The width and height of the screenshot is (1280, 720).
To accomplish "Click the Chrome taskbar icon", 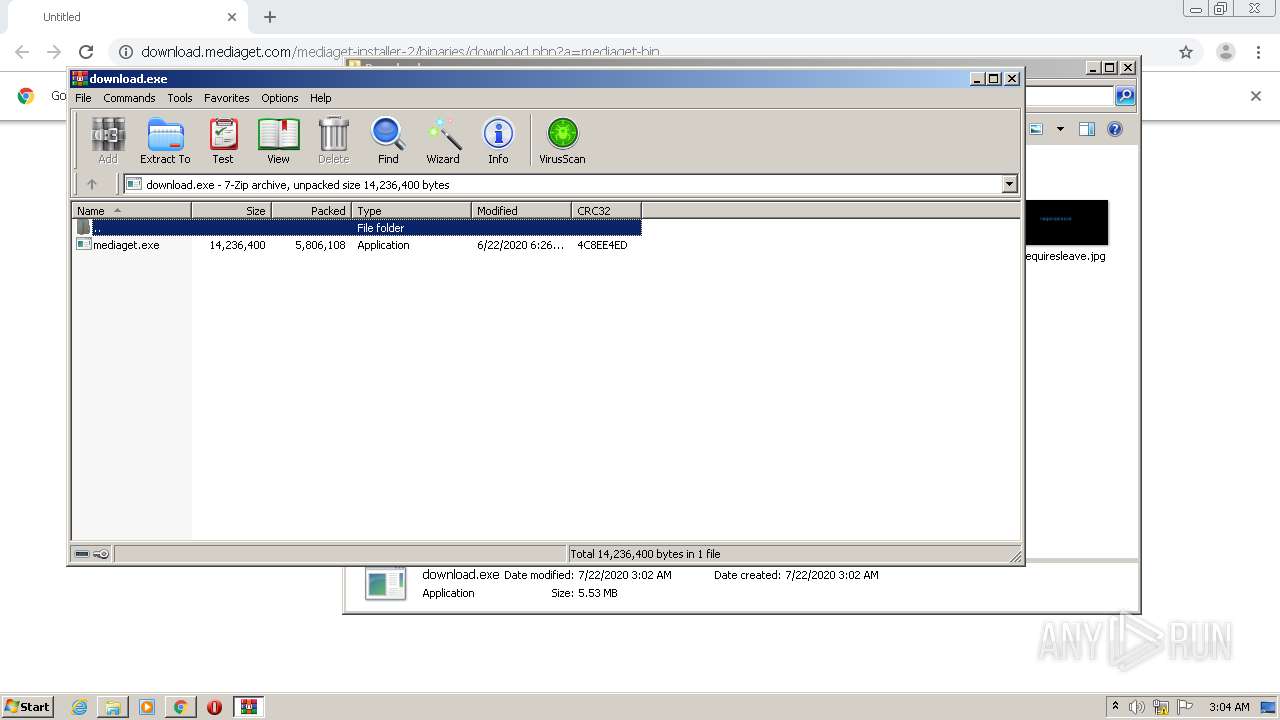I will tap(180, 707).
